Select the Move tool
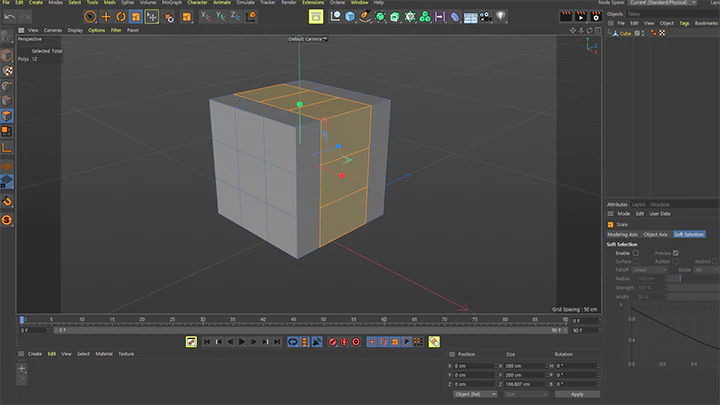The image size is (720, 405). 106,17
